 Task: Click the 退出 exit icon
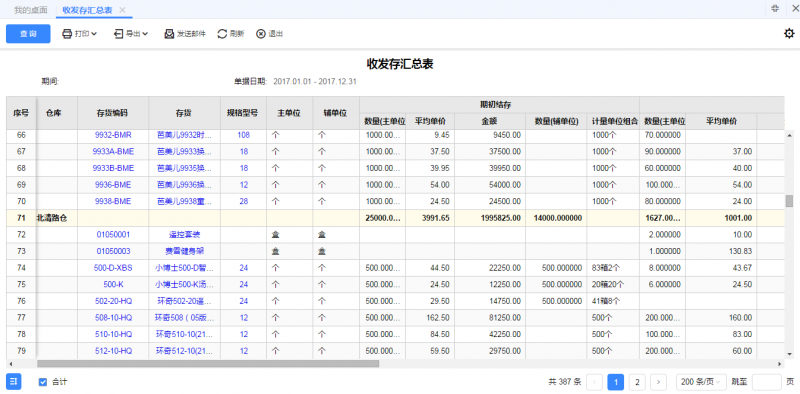coord(261,34)
